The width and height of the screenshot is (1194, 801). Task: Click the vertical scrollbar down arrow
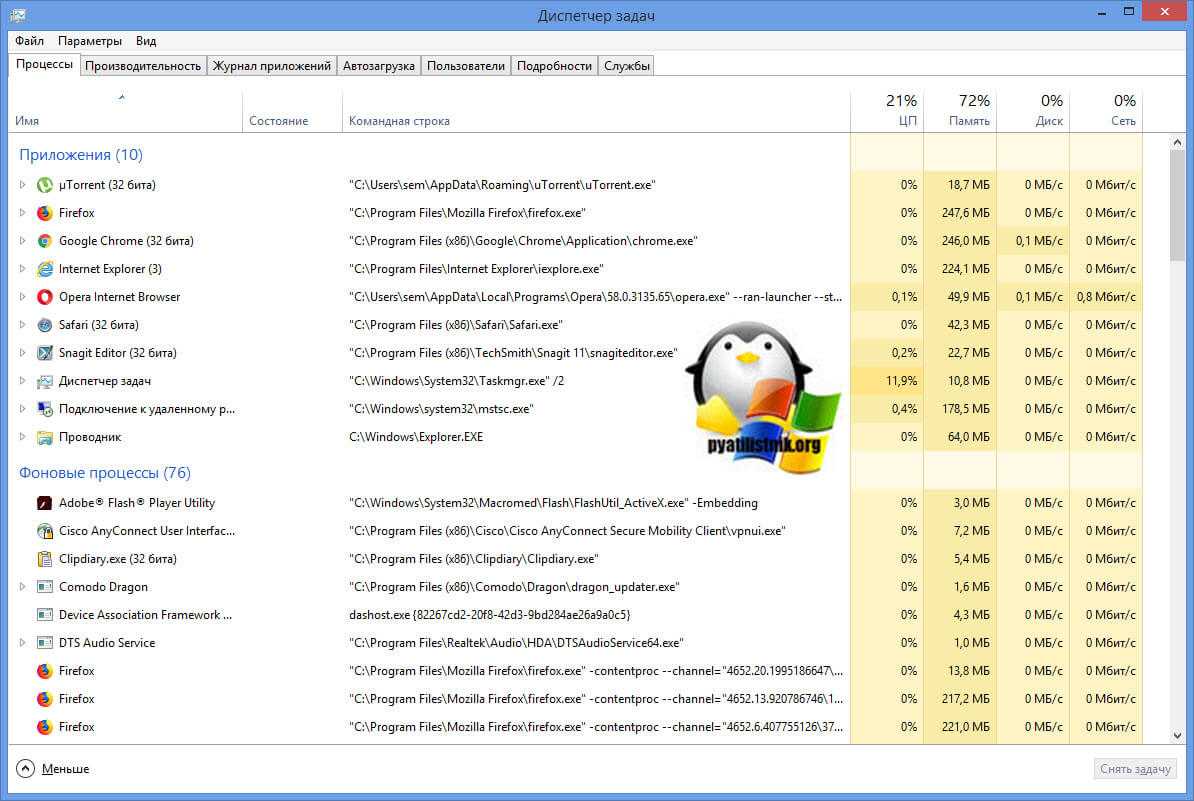tap(1177, 737)
